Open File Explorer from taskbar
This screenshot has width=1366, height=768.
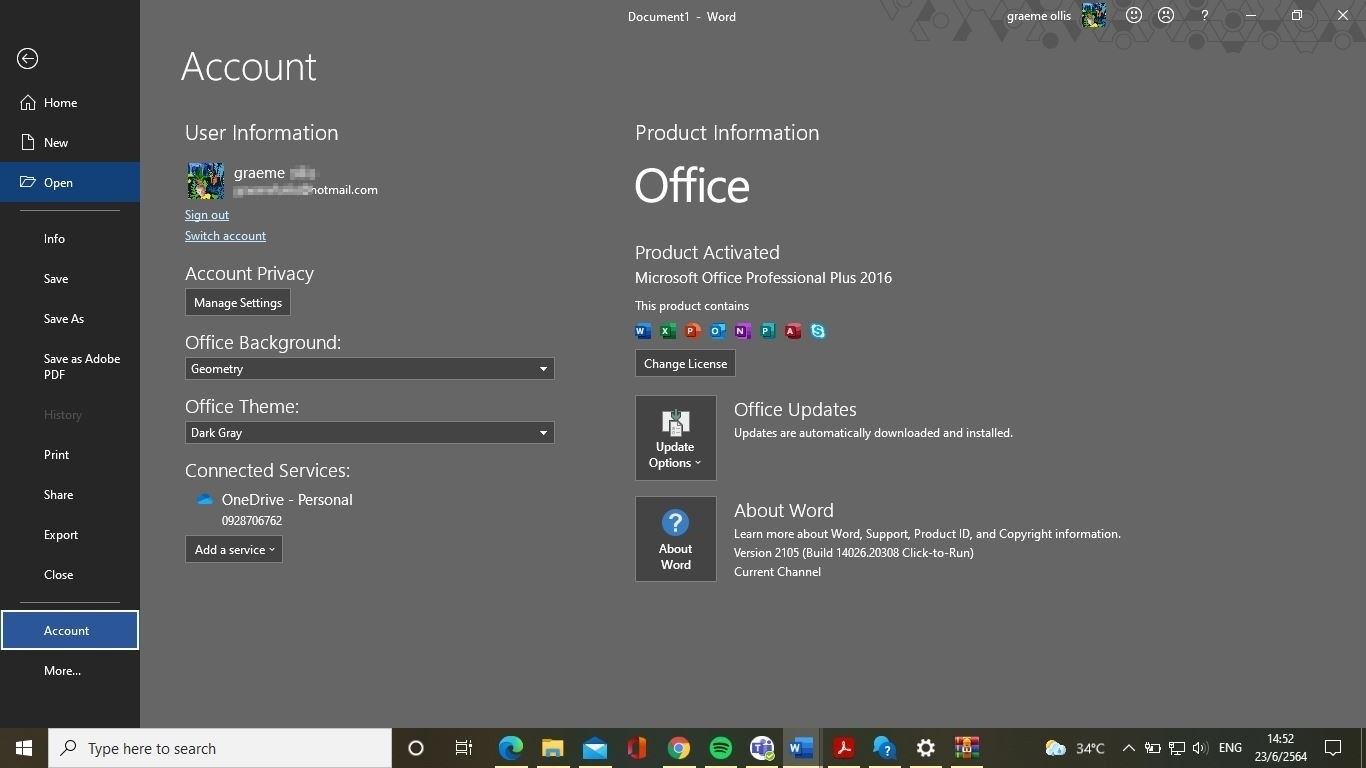pos(553,748)
